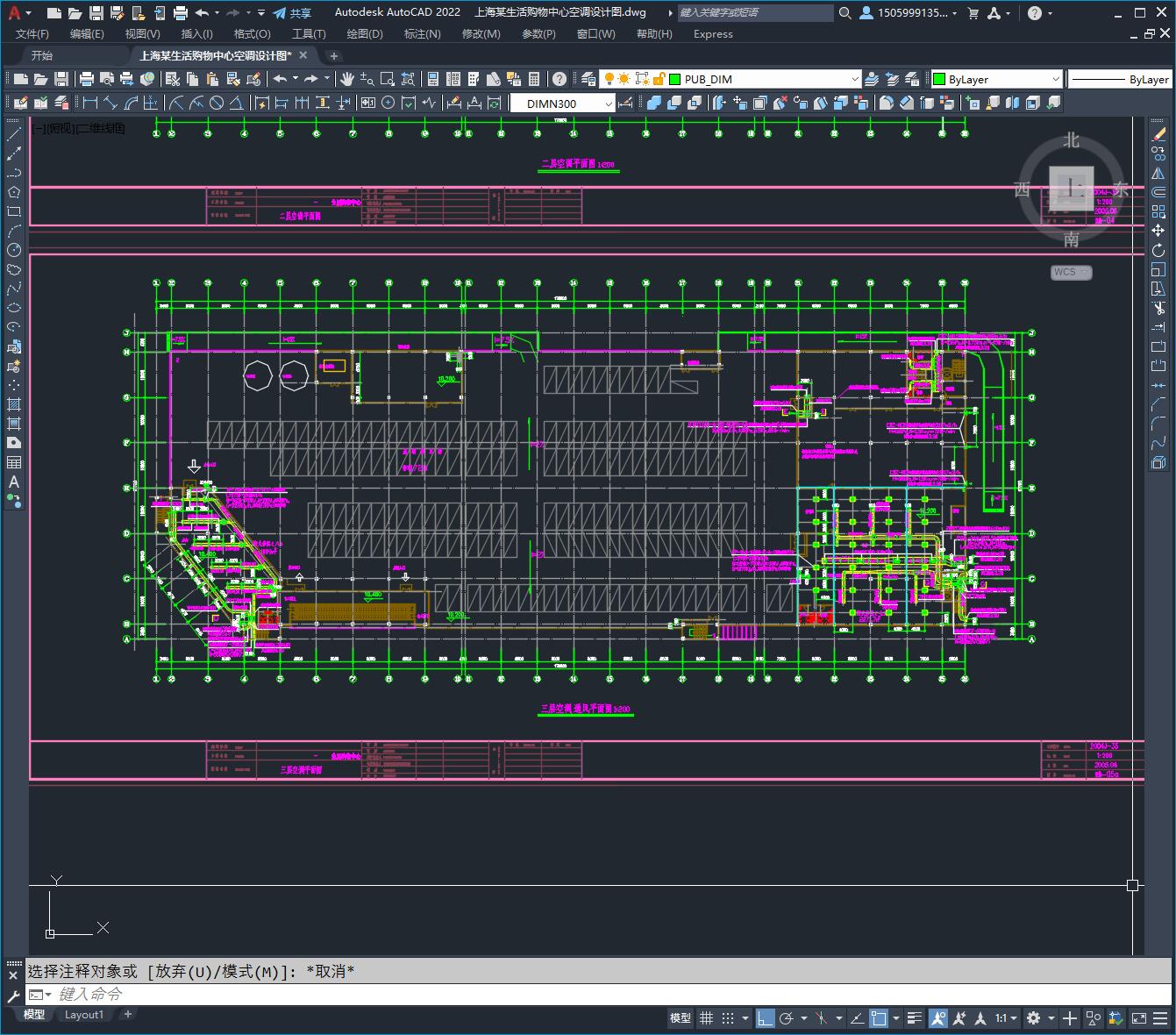Open the PUB_DIM layer dropdown

pos(855,79)
